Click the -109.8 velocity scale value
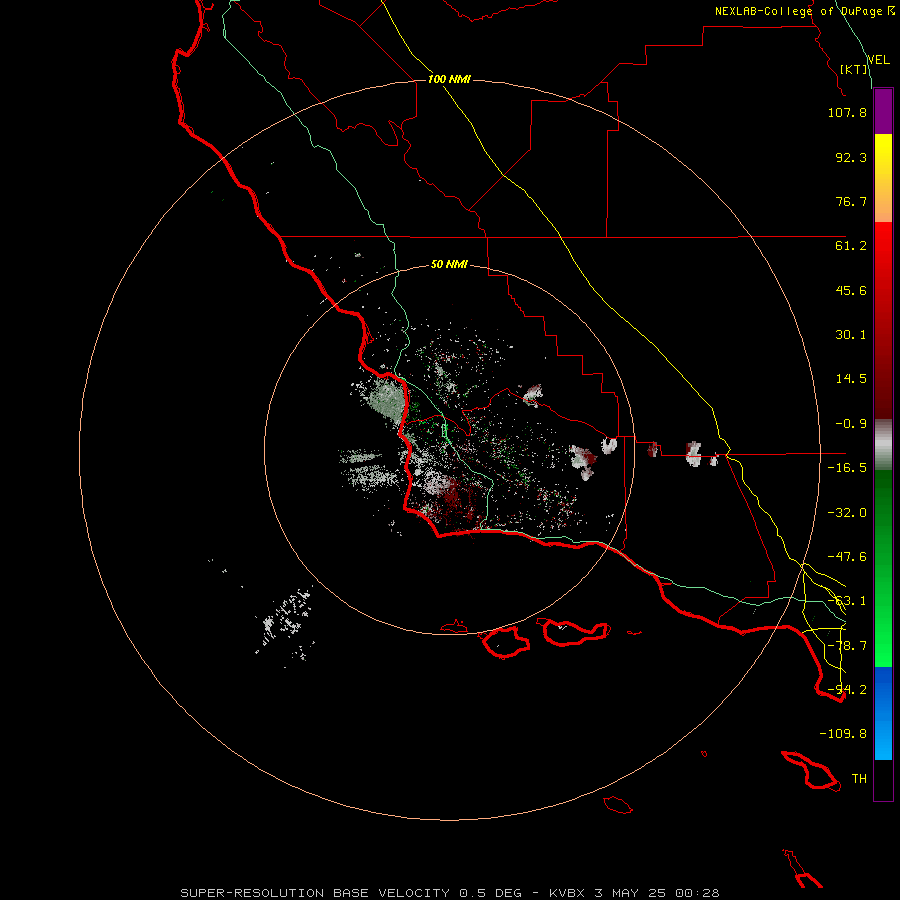The image size is (900, 900). 843,734
